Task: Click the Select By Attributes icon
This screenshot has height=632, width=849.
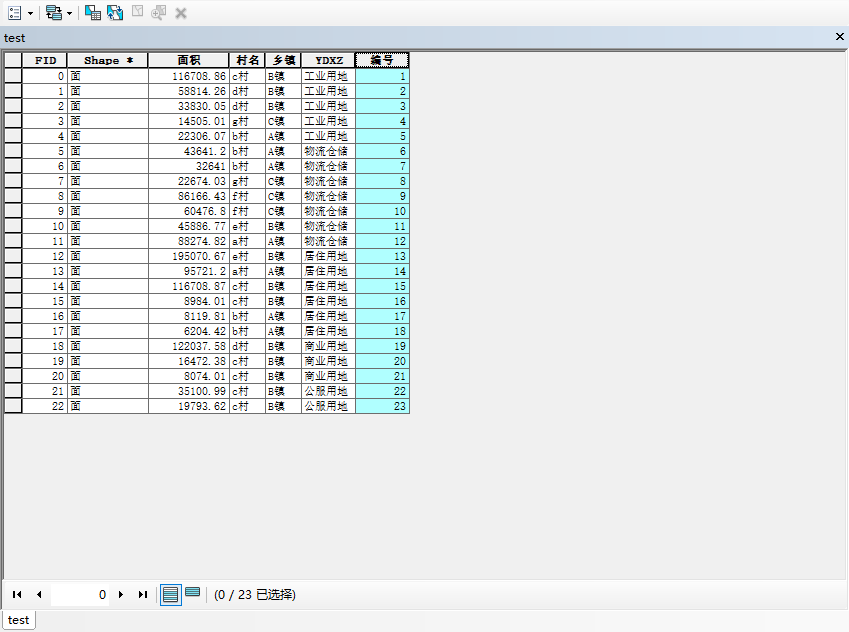Action: [92, 13]
